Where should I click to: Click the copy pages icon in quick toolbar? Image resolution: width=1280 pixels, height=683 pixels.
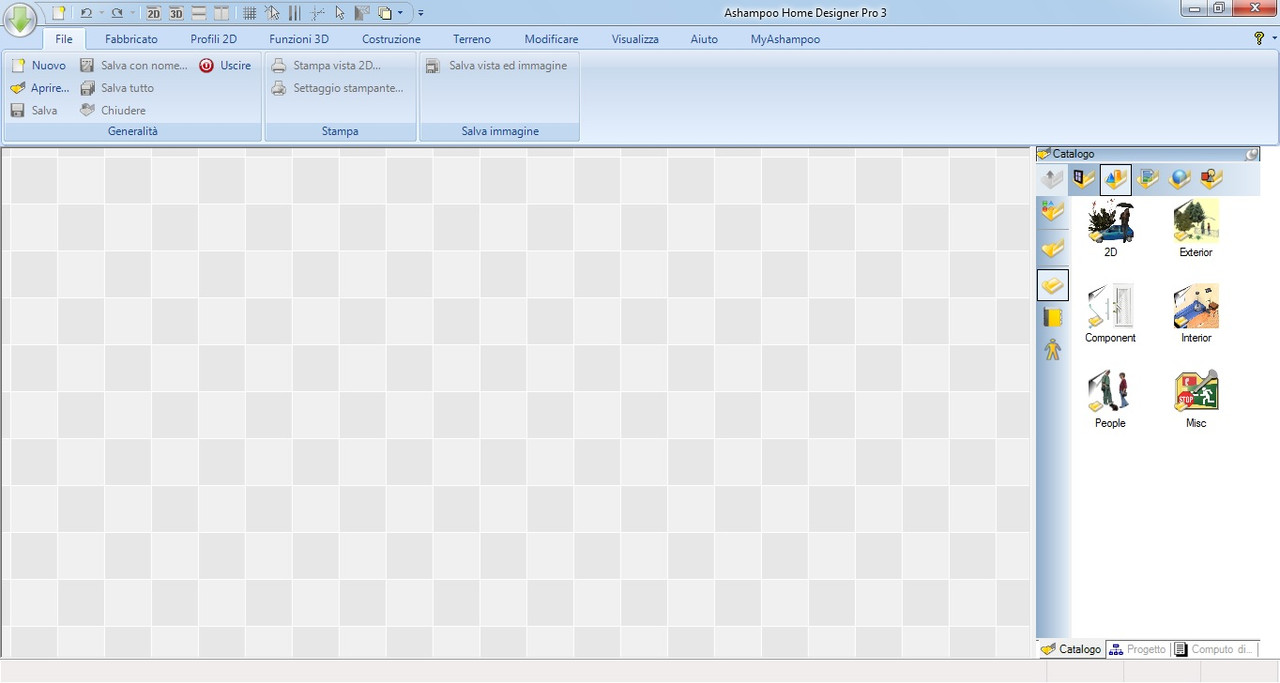pyautogui.click(x=385, y=13)
